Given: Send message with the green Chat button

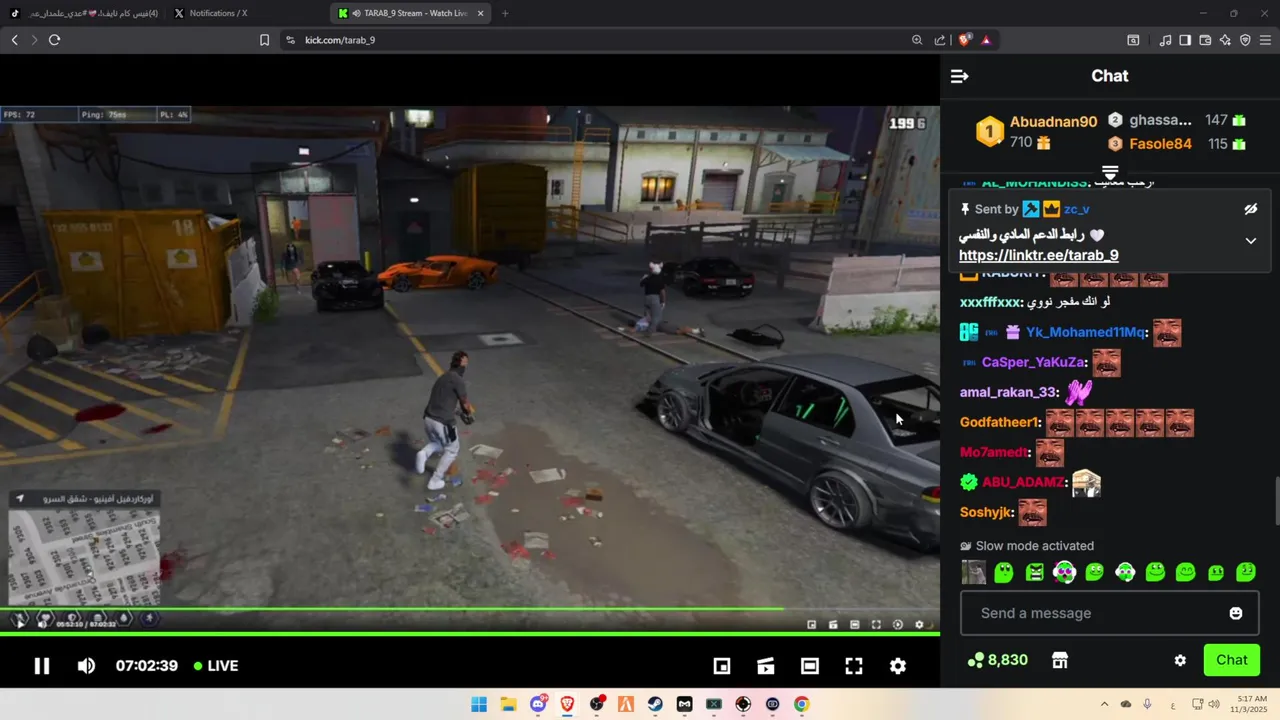Looking at the screenshot, I should (x=1231, y=660).
